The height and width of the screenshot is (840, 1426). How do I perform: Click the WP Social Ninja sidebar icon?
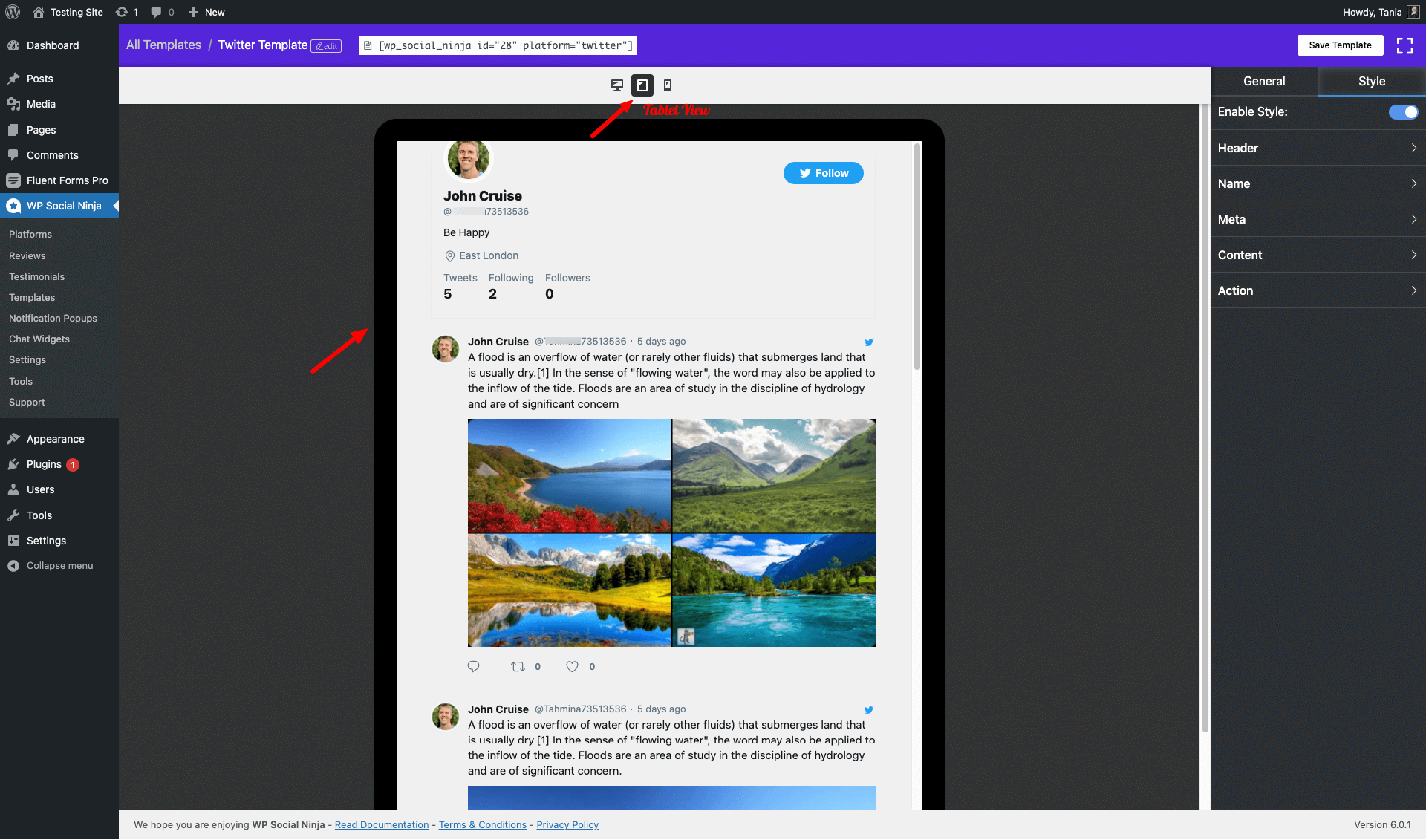14,206
